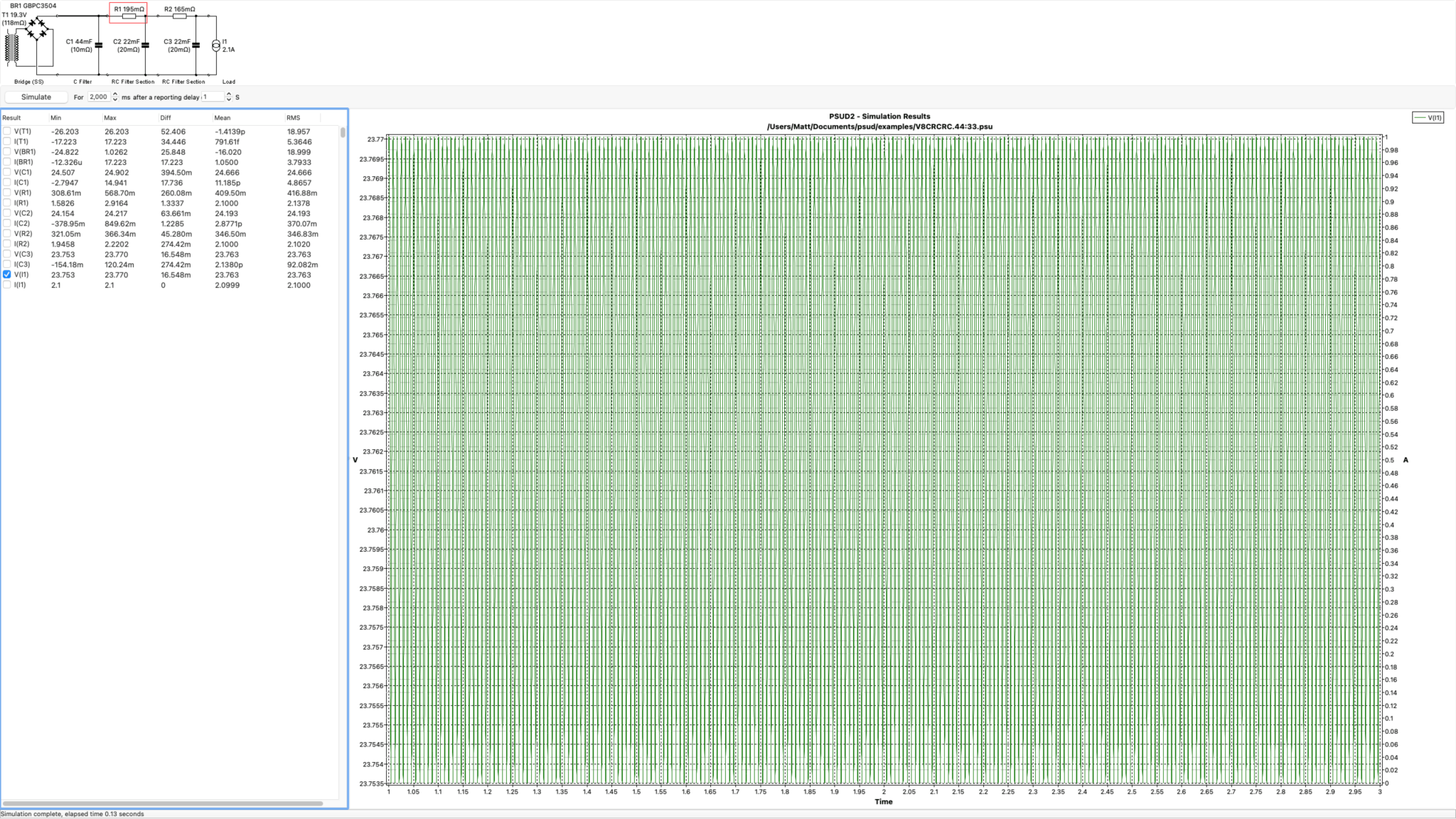Select the C3 22mF capacitor symbol
The image size is (1456, 819).
[x=196, y=45]
